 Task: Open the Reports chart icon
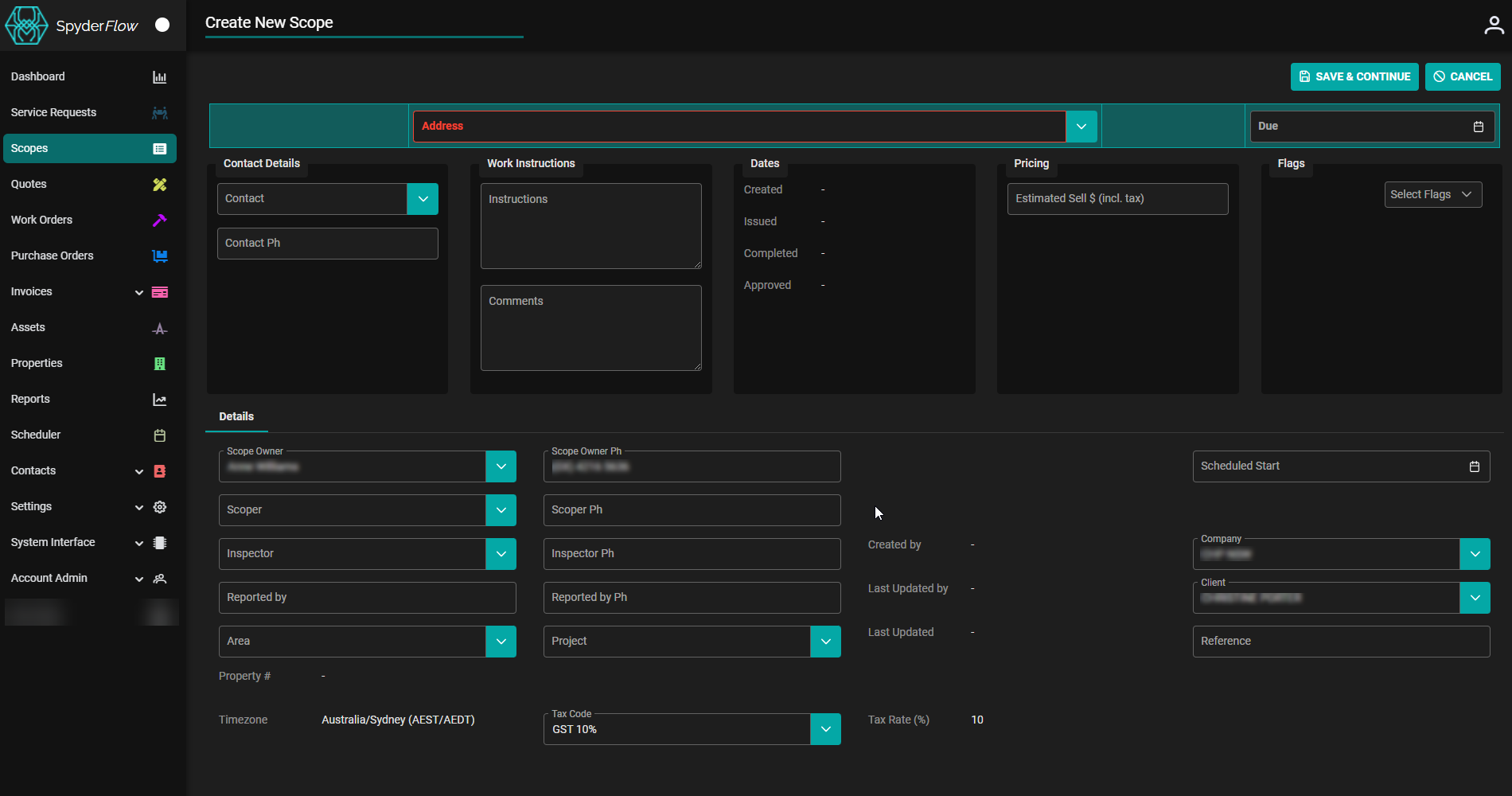(x=159, y=399)
